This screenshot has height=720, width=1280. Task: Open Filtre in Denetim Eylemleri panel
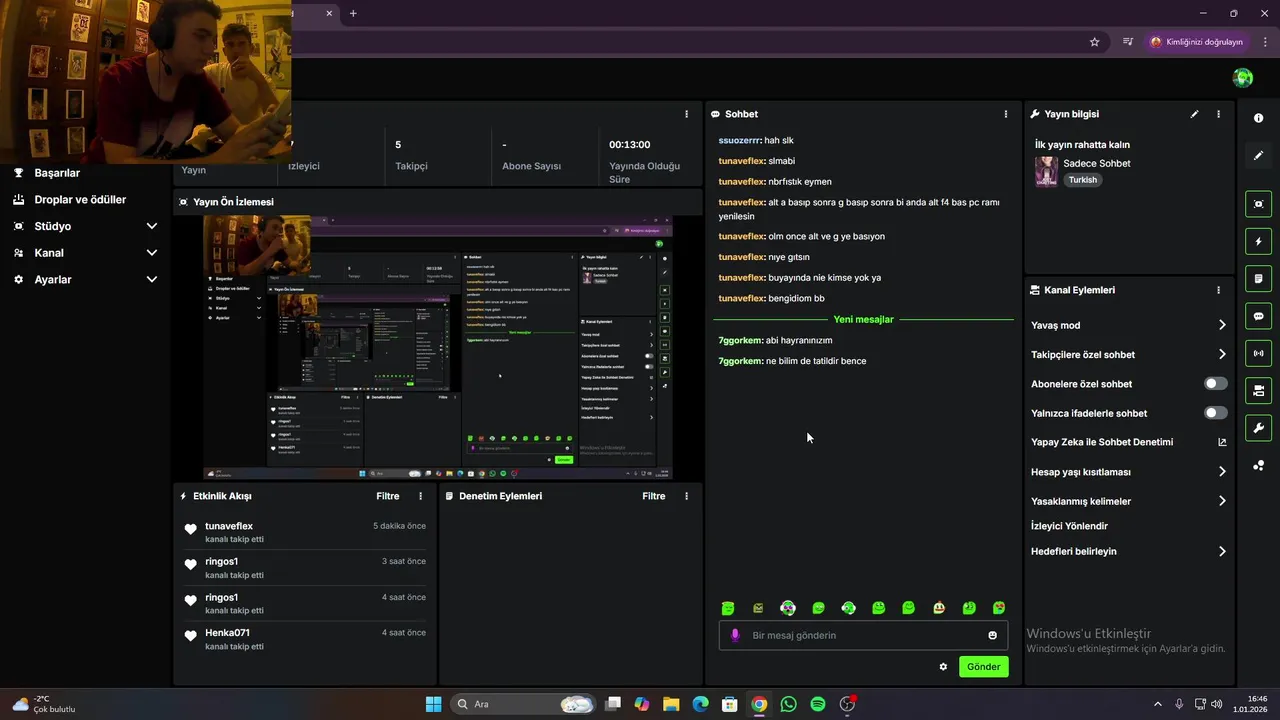pyautogui.click(x=654, y=496)
